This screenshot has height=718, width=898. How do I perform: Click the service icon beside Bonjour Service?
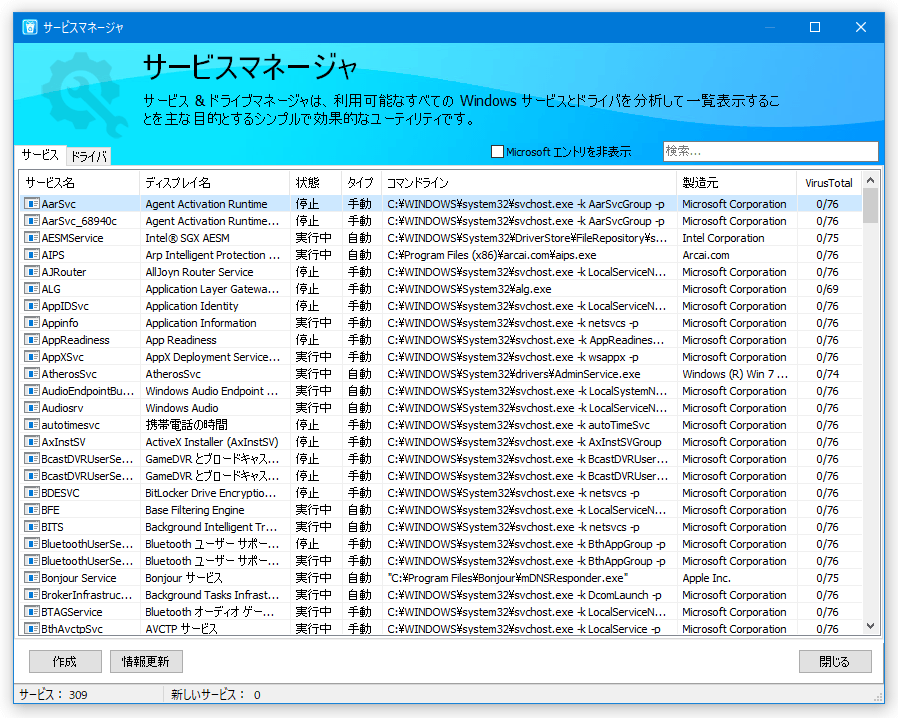click(x=31, y=578)
